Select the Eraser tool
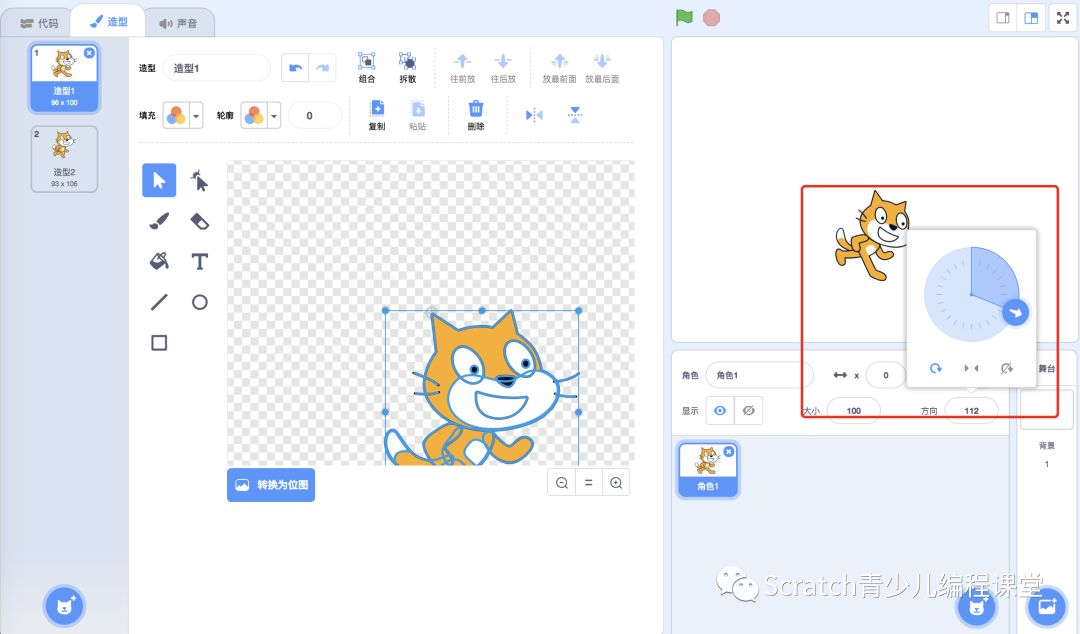The height and width of the screenshot is (634, 1080). [199, 221]
